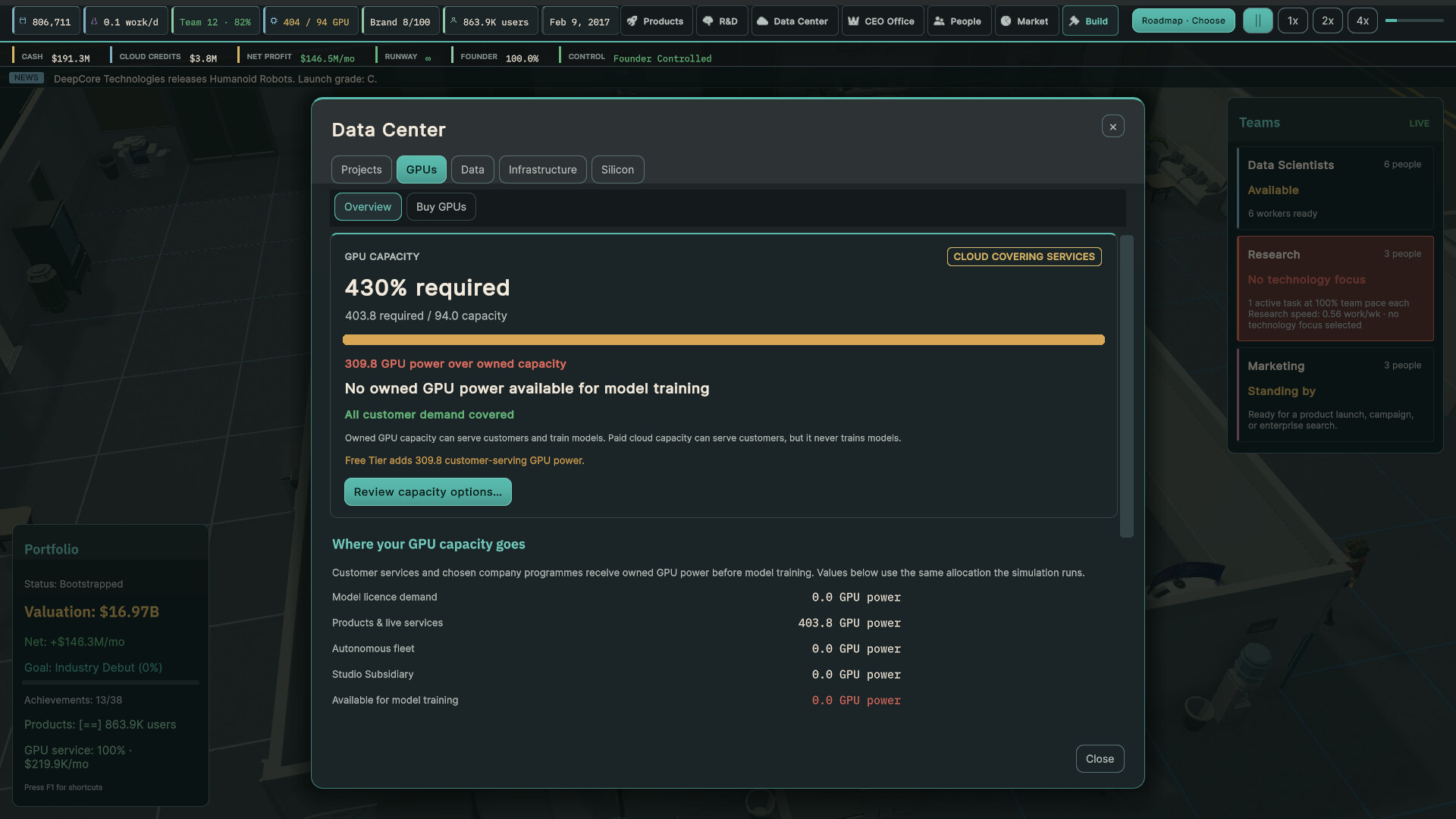1456x819 pixels.
Task: Click the Net Profit $146.5M/mo value
Action: 327,58
